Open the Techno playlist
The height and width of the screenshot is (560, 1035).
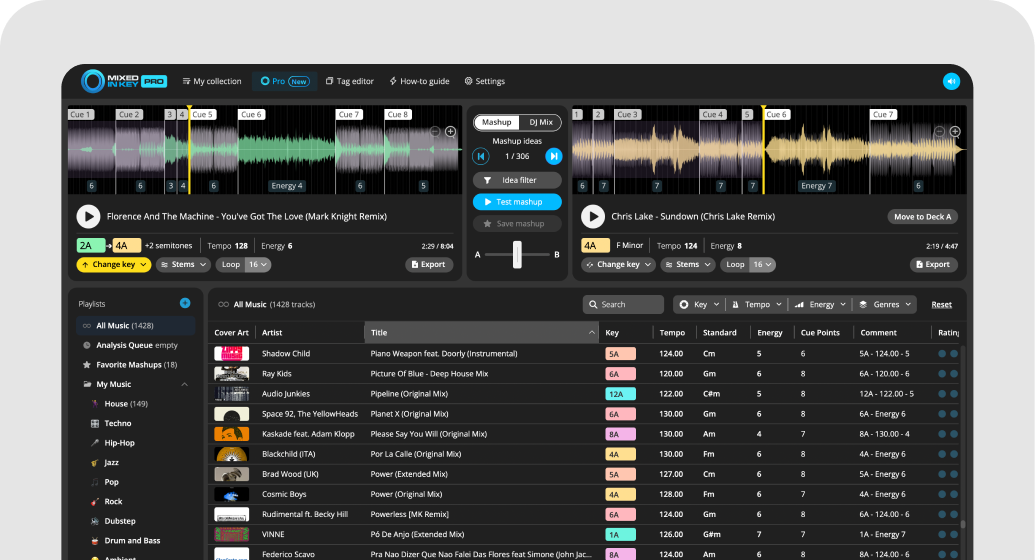tap(117, 423)
